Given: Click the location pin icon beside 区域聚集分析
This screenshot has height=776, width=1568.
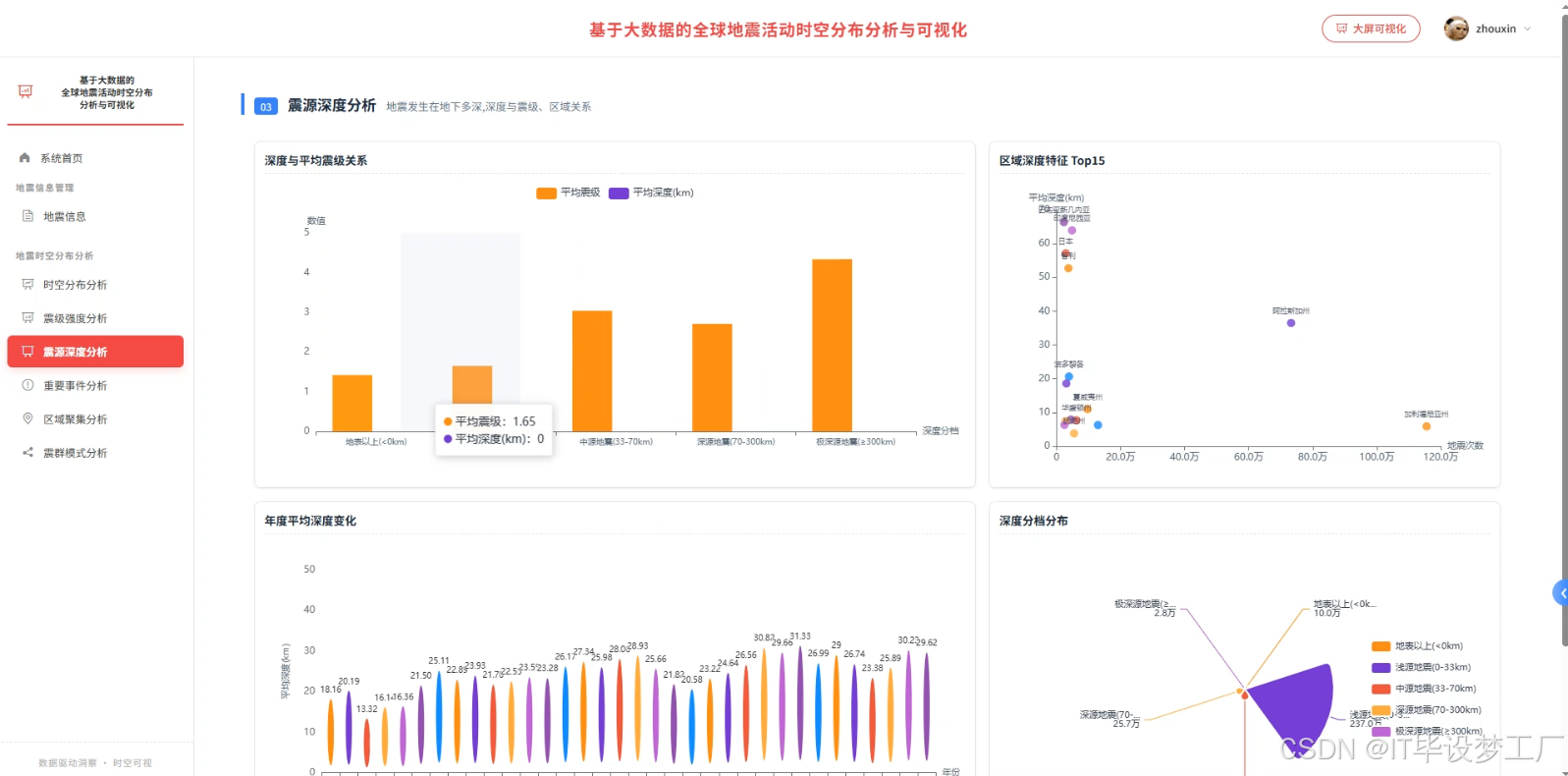Looking at the screenshot, I should [27, 418].
